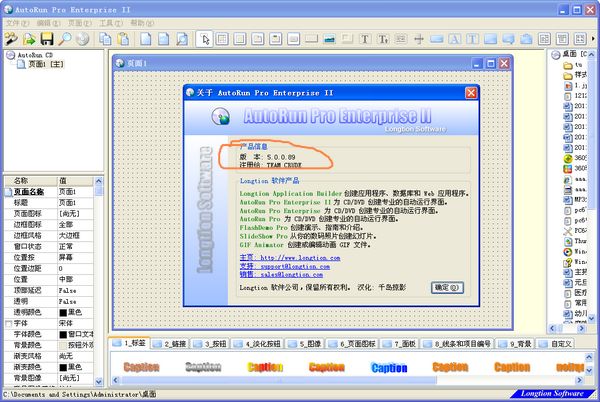Click the new blank page icon
Image resolution: width=600 pixels, height=402 pixels.
pos(146,39)
